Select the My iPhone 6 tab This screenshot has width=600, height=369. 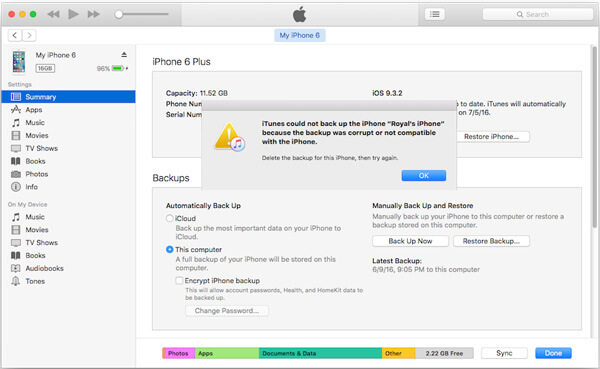click(x=300, y=35)
